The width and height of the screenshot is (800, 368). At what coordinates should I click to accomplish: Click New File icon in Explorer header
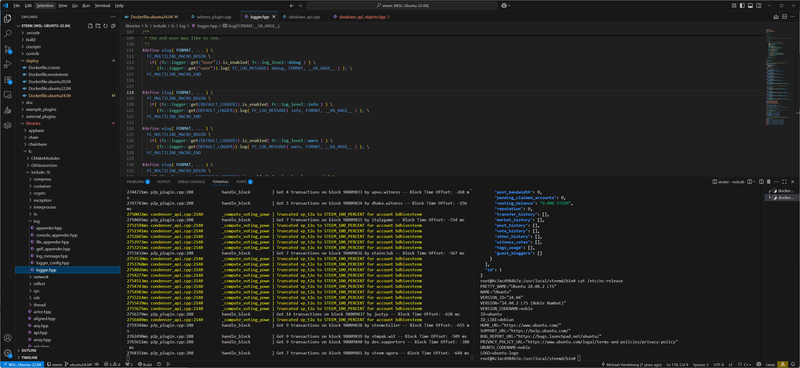pos(90,26)
